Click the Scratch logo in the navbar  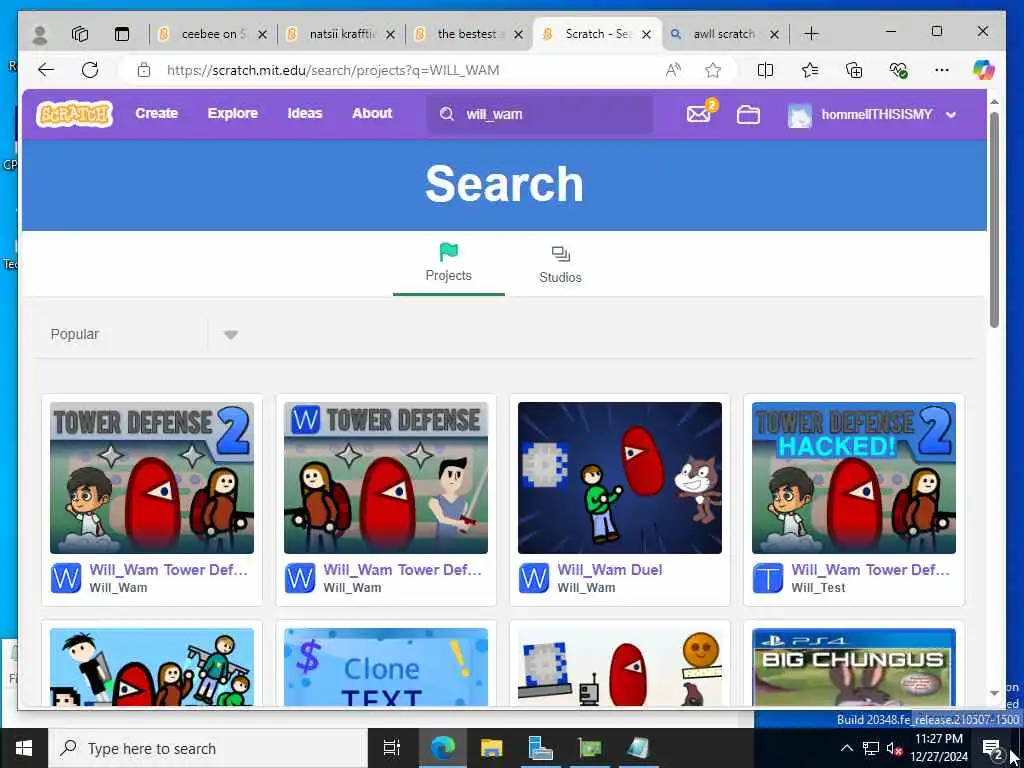tap(74, 114)
